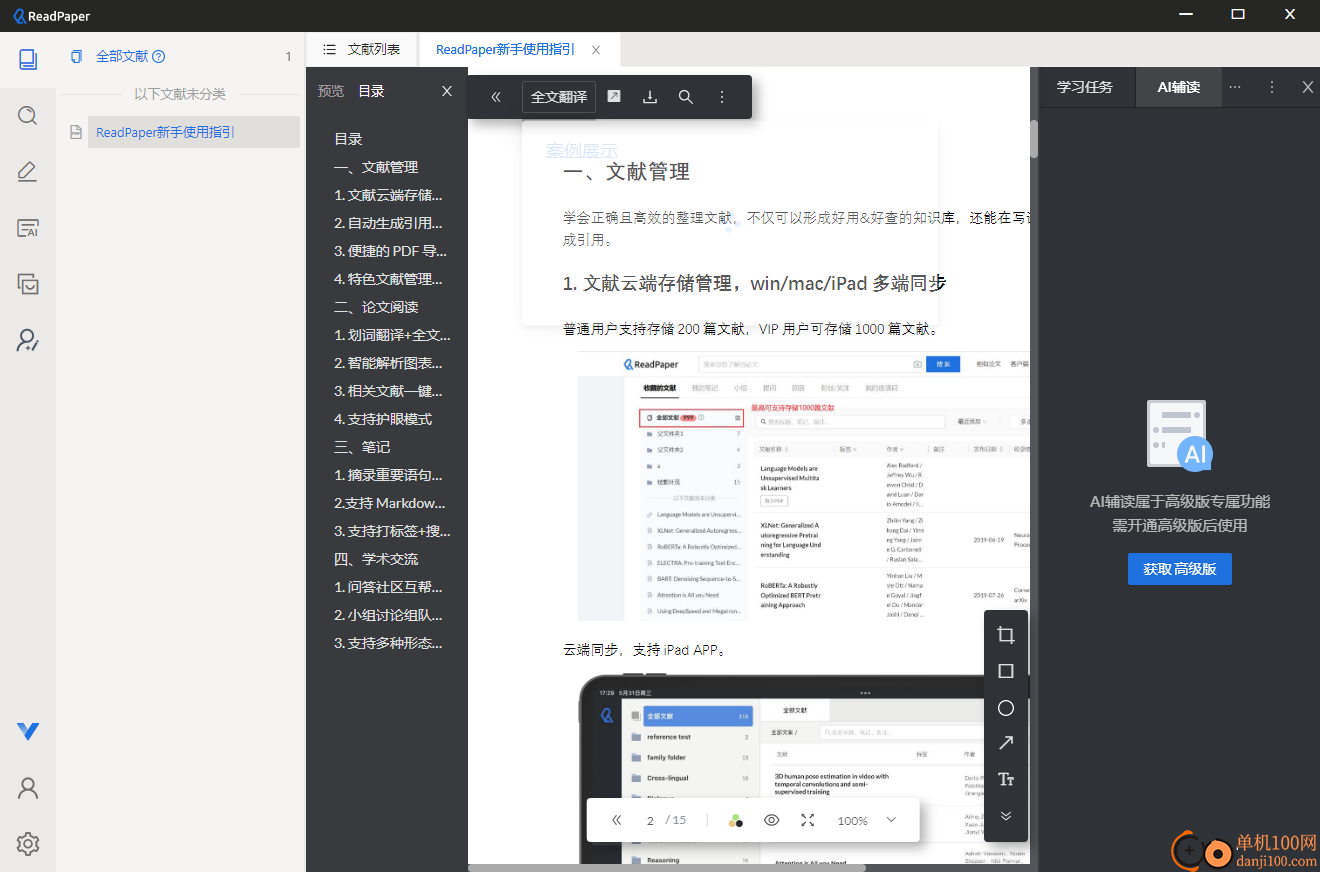The image size is (1320, 872).
Task: Go to outline item 一、文献管理
Action: click(376, 167)
